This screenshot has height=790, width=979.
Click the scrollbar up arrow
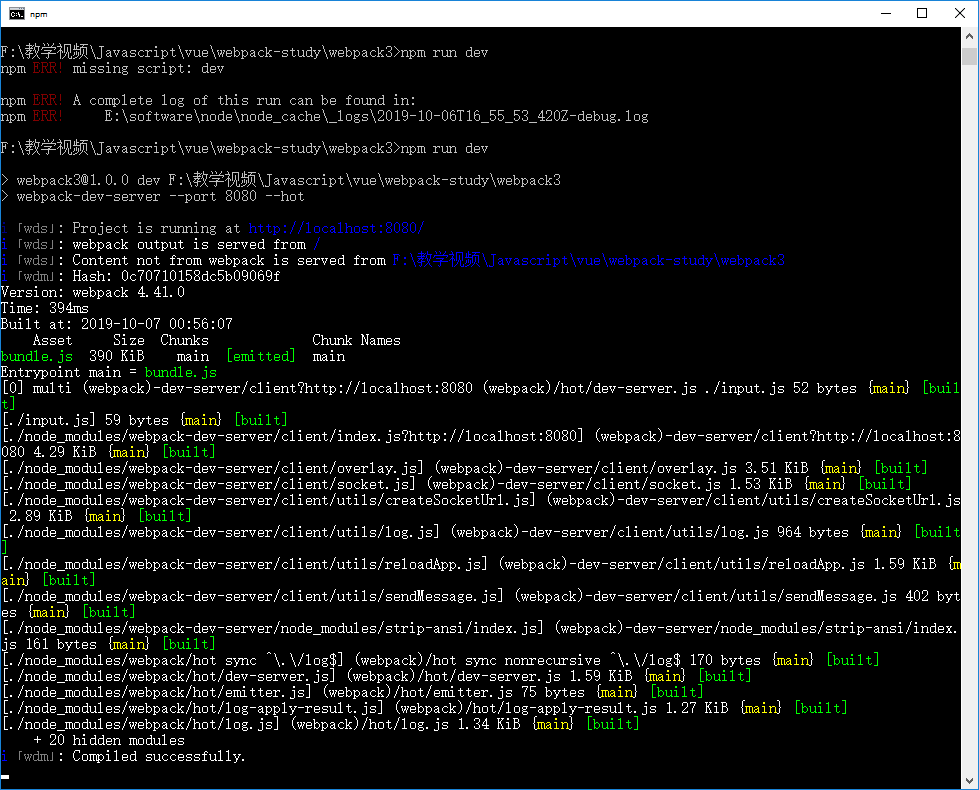(969, 36)
